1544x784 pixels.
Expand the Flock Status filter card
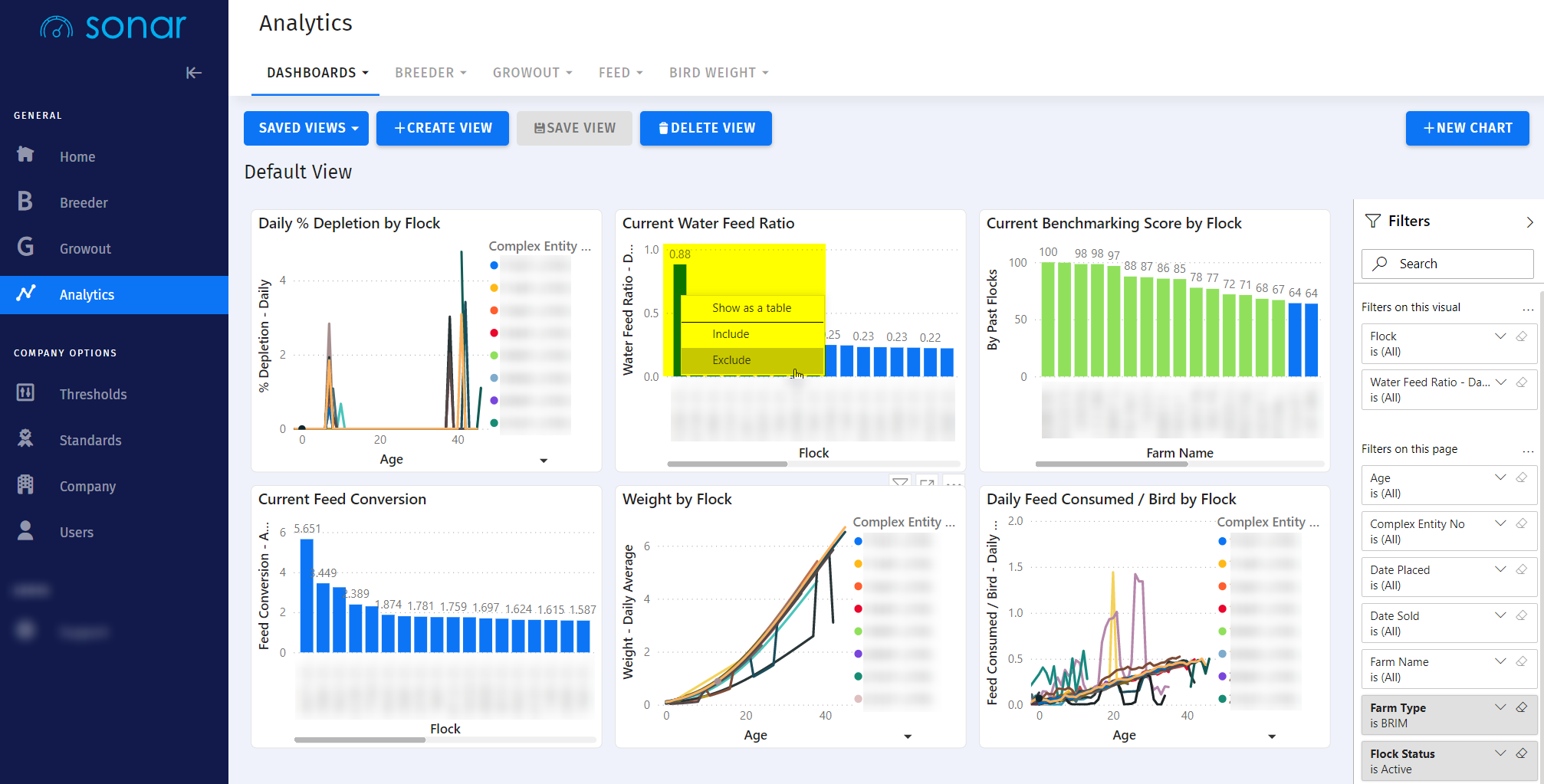click(x=1500, y=753)
